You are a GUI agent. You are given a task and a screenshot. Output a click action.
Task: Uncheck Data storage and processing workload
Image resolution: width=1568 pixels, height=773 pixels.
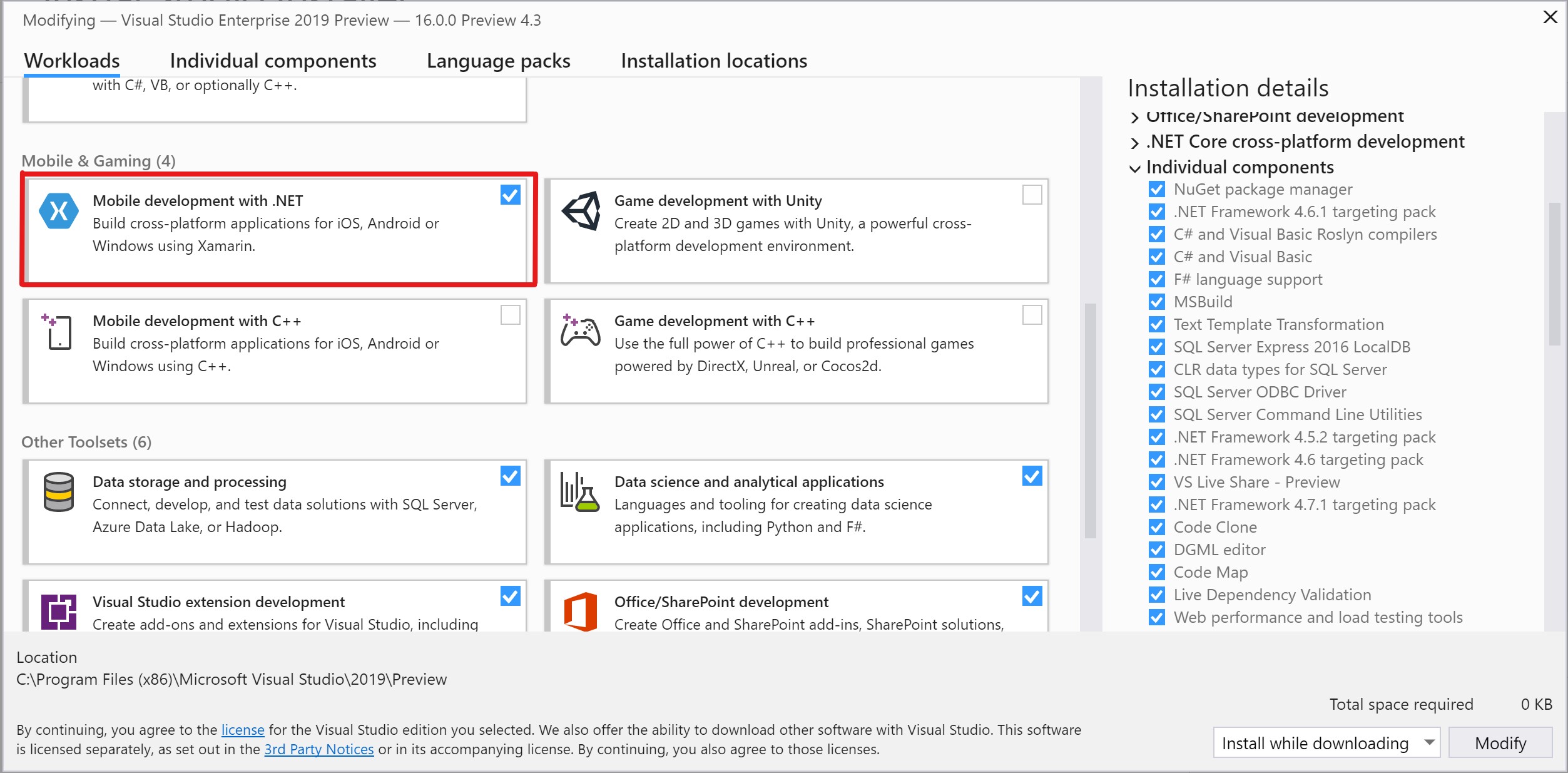click(511, 476)
